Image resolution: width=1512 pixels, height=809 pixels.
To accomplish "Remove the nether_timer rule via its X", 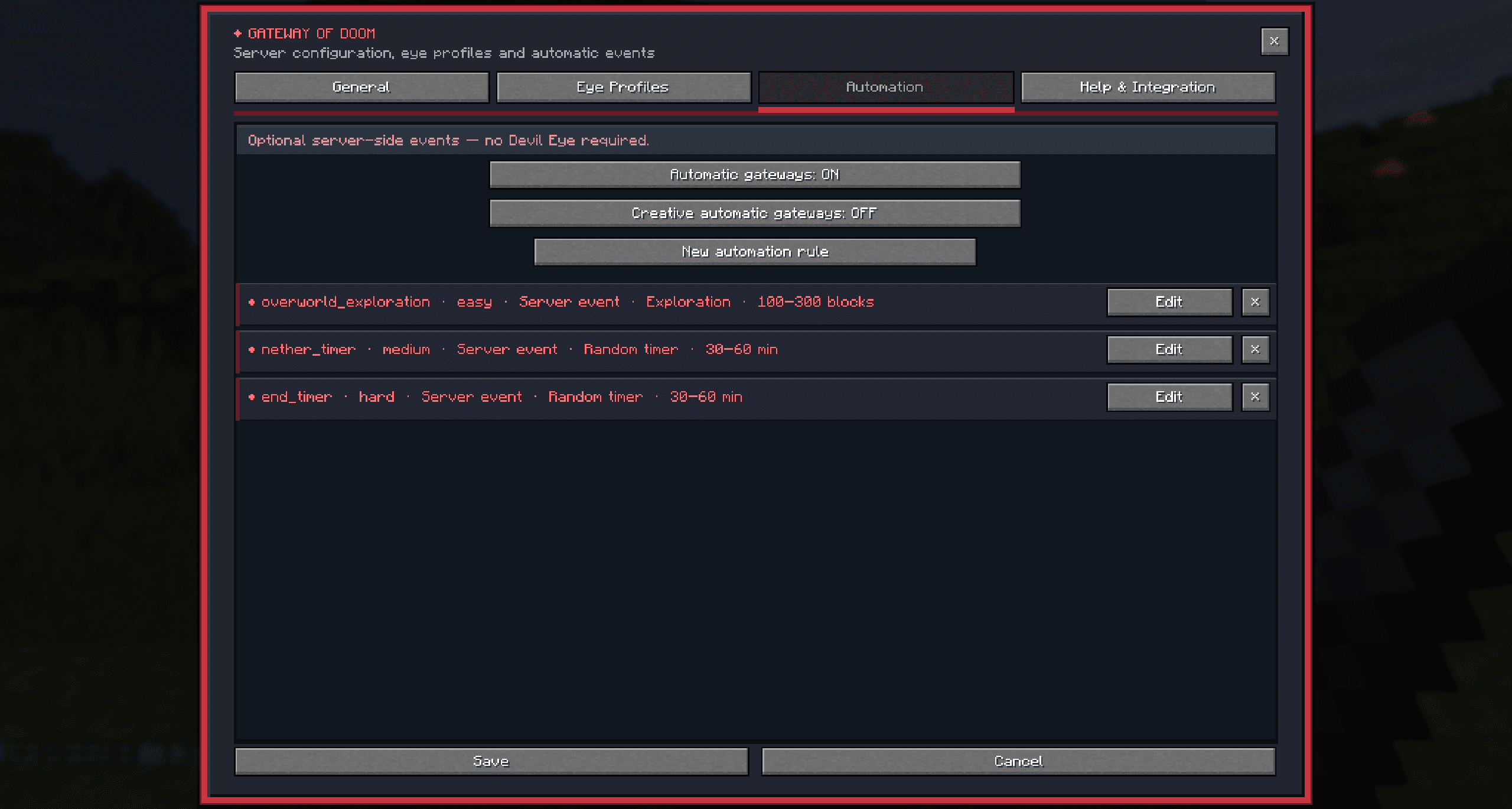I will (1255, 349).
